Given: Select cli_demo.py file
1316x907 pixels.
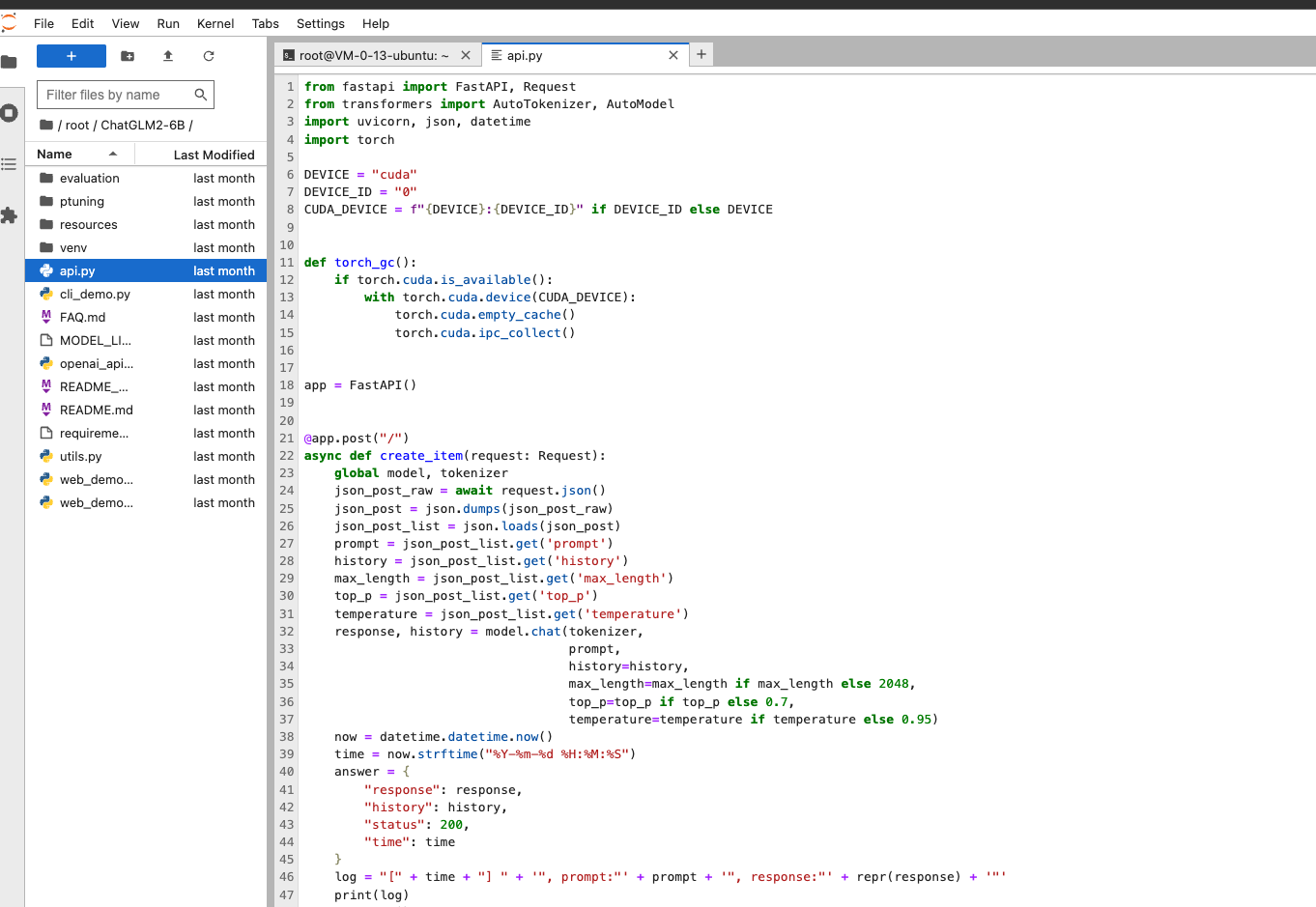Looking at the screenshot, I should [x=146, y=294].
